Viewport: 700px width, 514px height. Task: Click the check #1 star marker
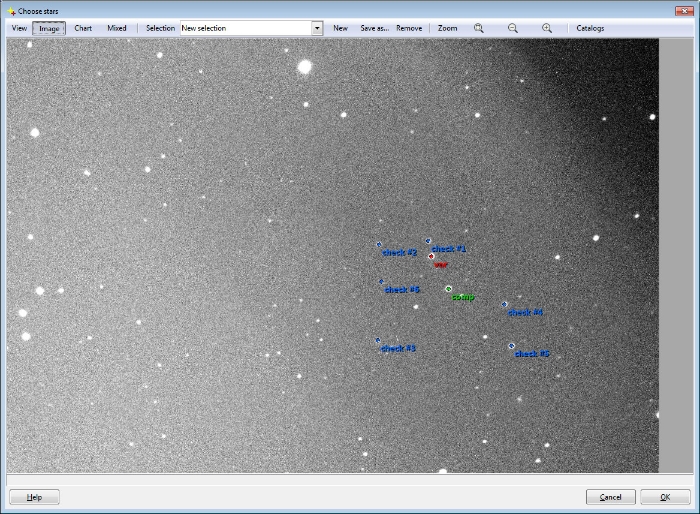428,241
